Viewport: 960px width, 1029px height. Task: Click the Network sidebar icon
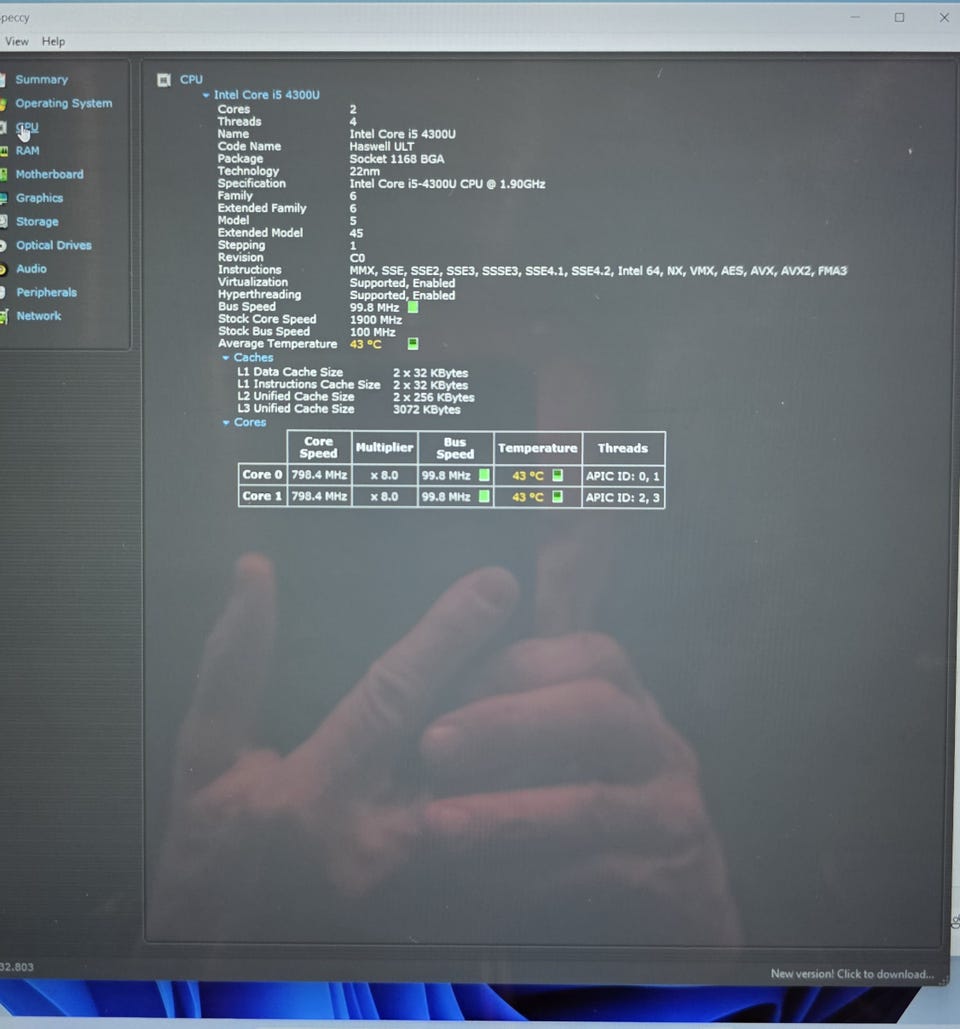(x=3, y=316)
